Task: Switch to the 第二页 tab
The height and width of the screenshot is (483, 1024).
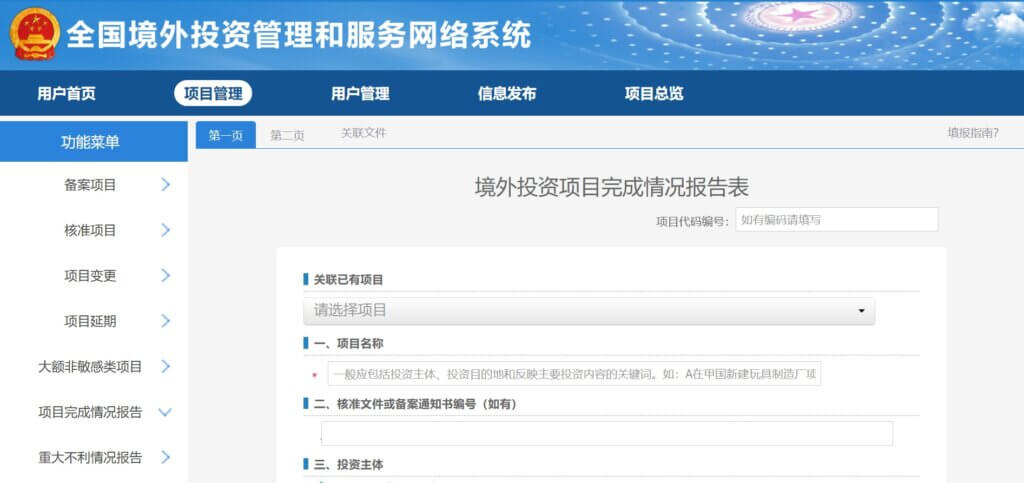Action: pos(287,135)
